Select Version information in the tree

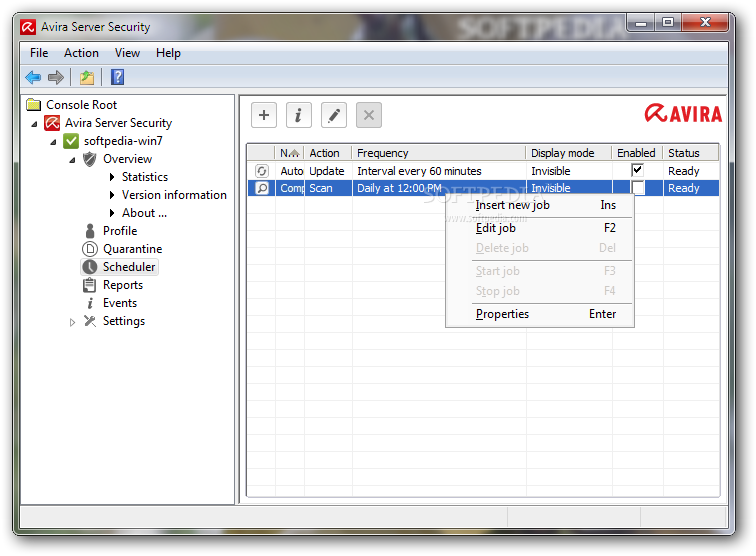point(174,195)
